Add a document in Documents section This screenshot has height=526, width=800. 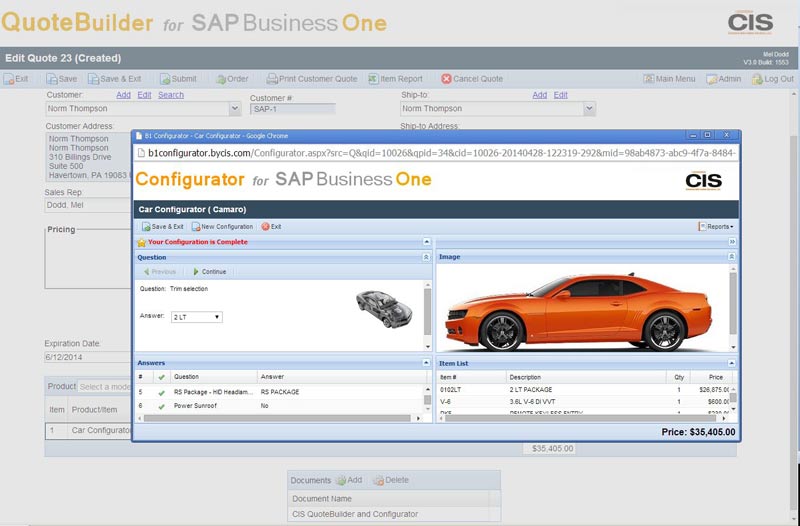coord(349,480)
